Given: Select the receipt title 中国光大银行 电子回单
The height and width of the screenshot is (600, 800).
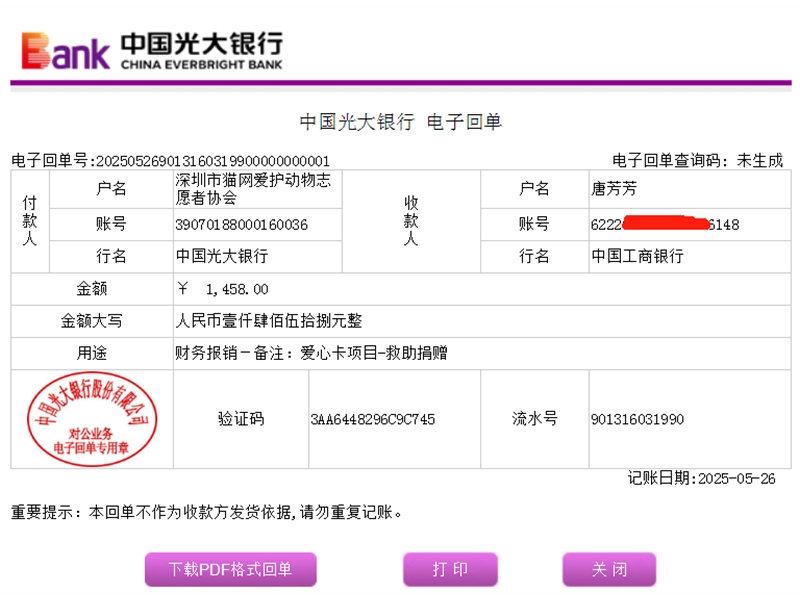Looking at the screenshot, I should point(401,122).
